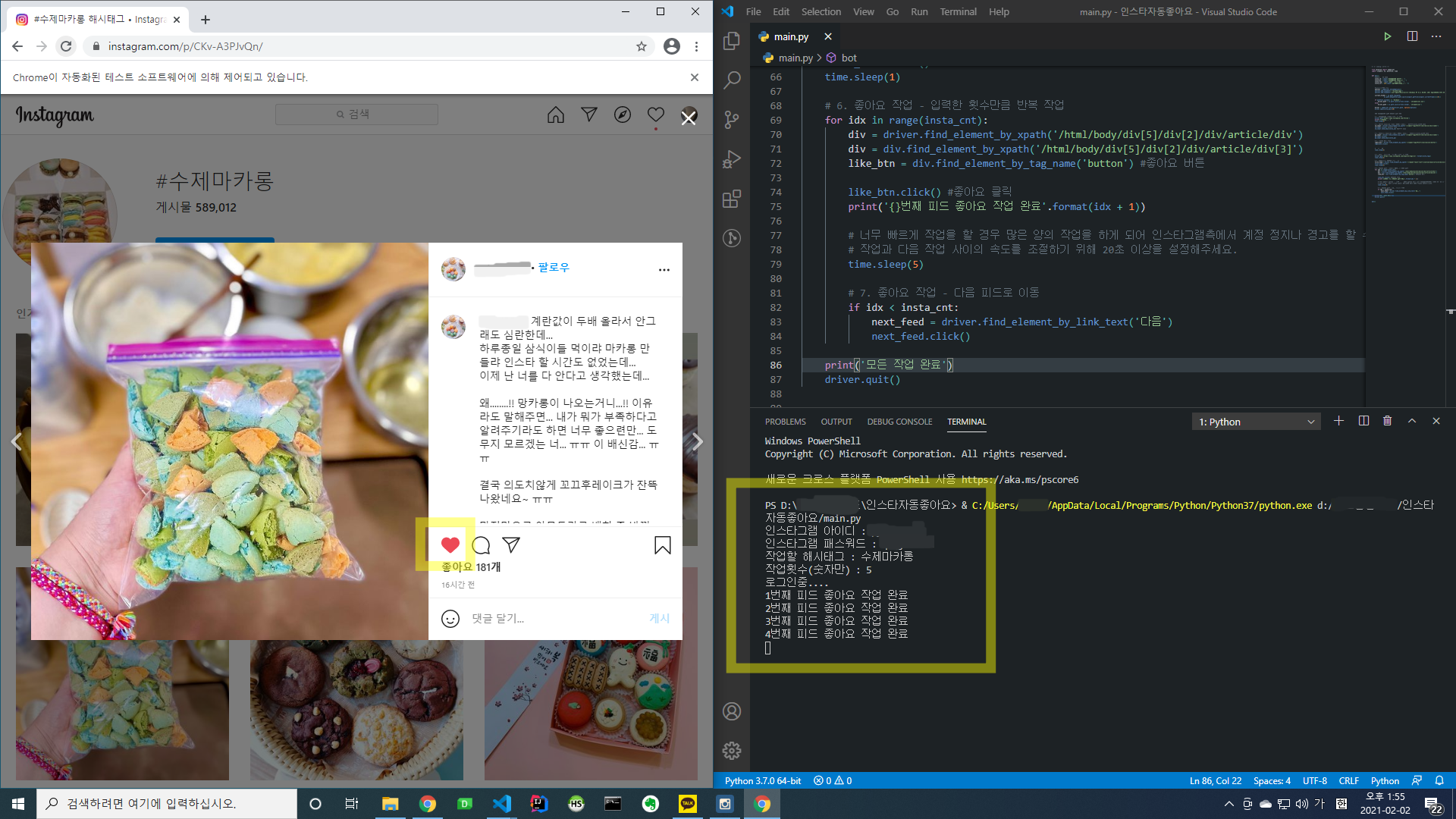Go to the next post with the right arrow
1456x819 pixels.
pos(697,441)
